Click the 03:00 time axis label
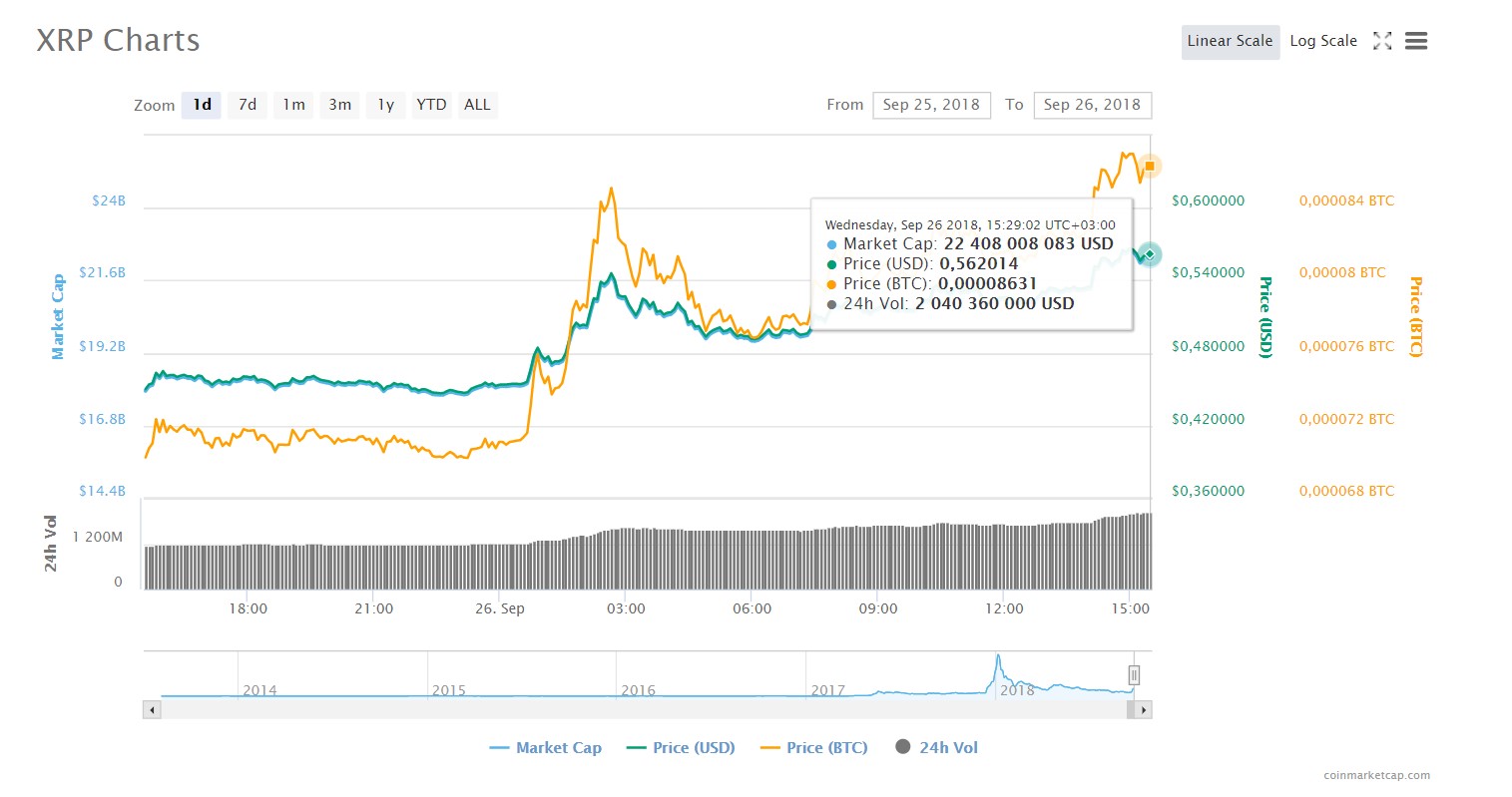 [626, 608]
